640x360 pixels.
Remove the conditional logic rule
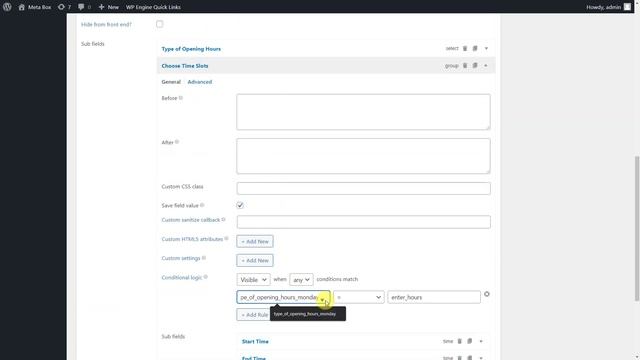(487, 294)
